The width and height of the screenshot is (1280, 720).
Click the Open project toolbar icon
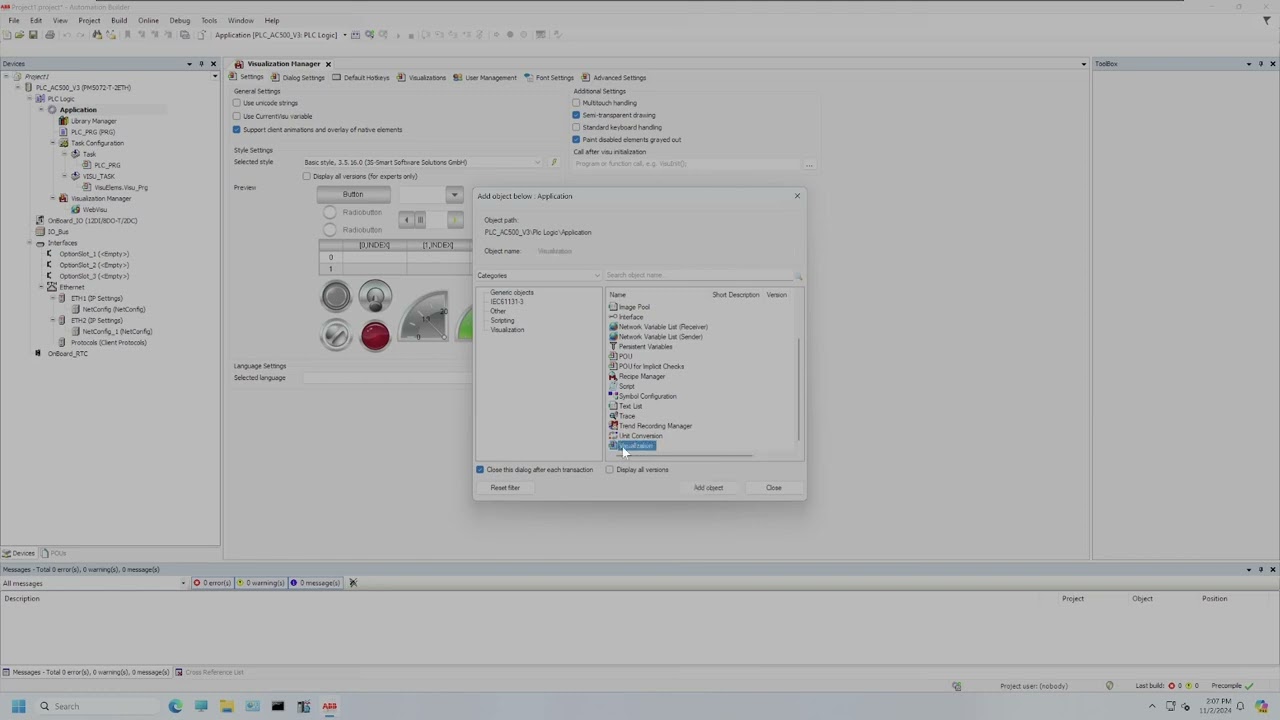tap(19, 35)
